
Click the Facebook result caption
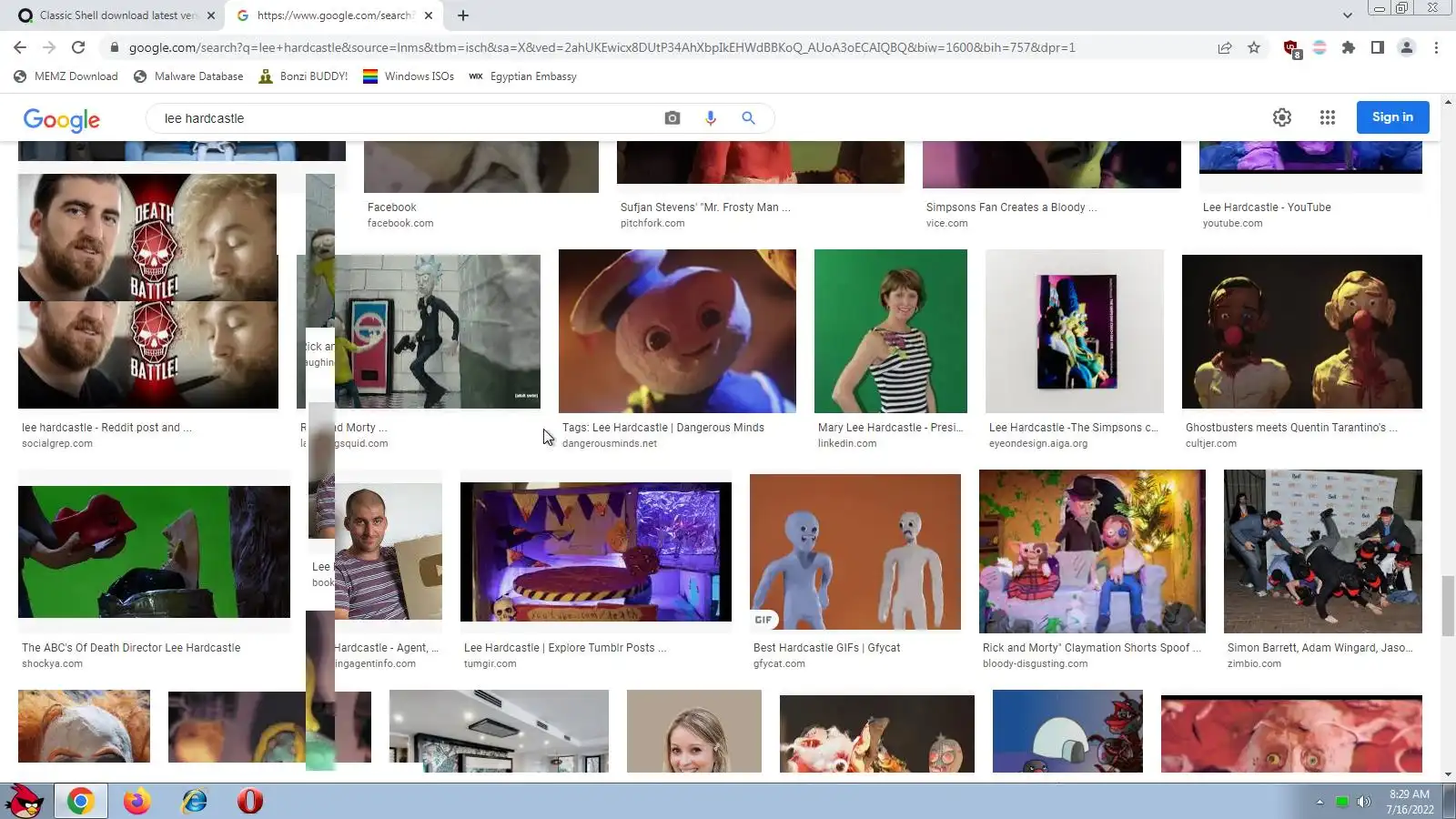391,207
